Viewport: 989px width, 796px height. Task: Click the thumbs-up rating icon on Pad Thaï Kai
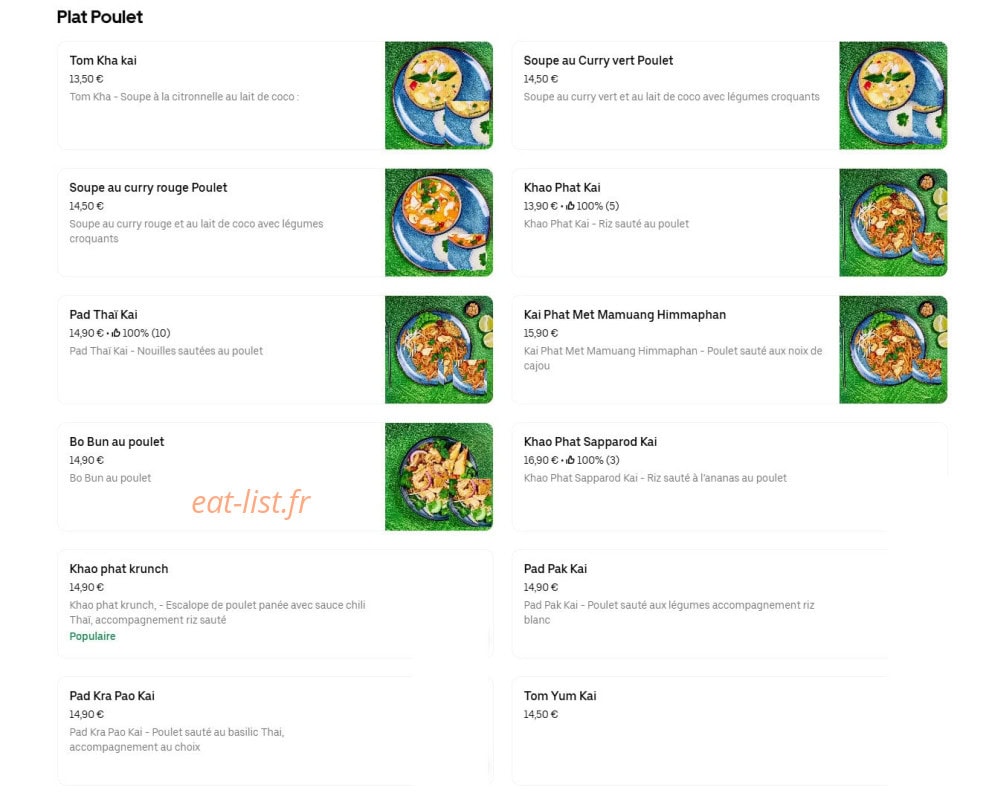pos(115,333)
